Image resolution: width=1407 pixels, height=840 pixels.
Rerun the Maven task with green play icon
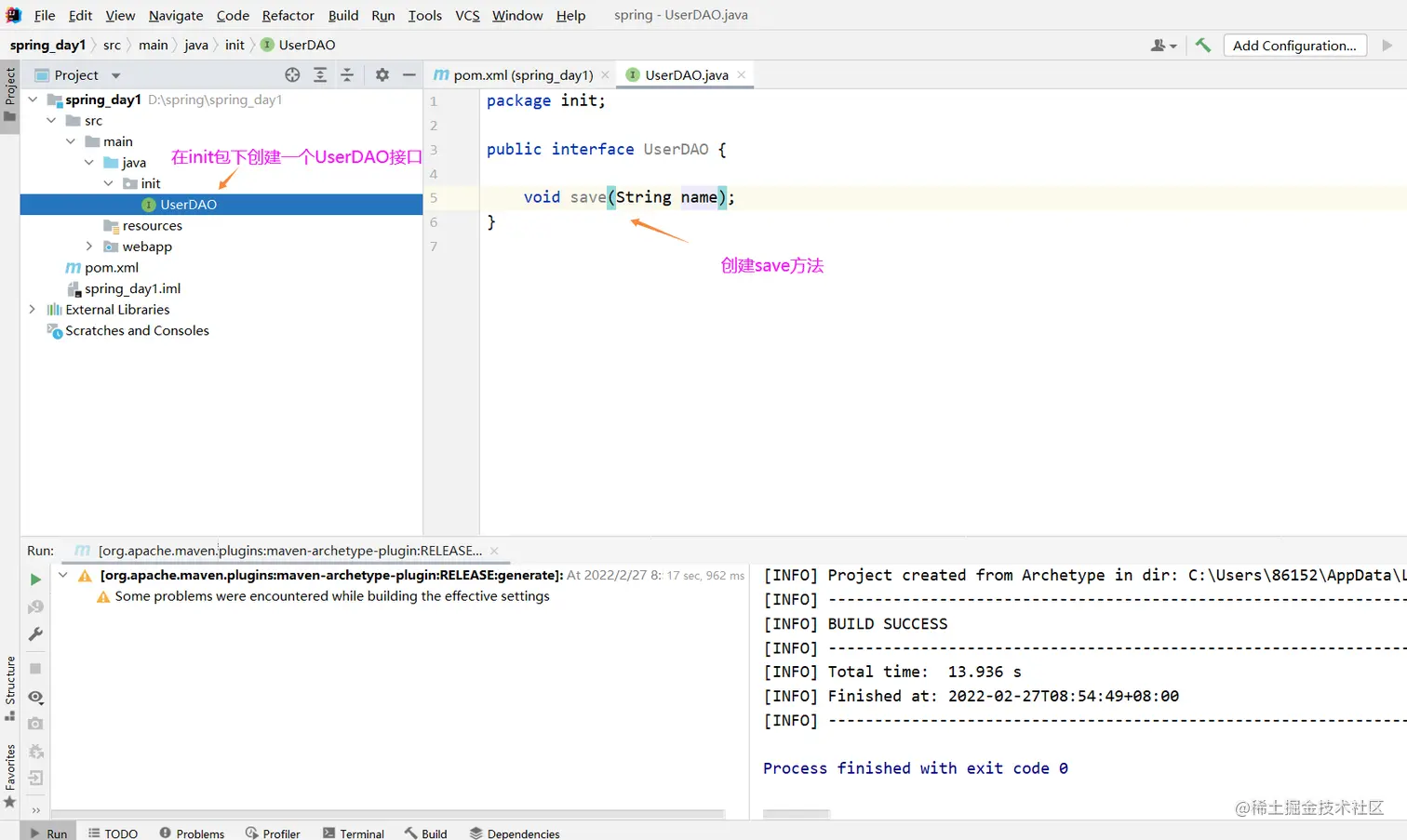pos(35,580)
